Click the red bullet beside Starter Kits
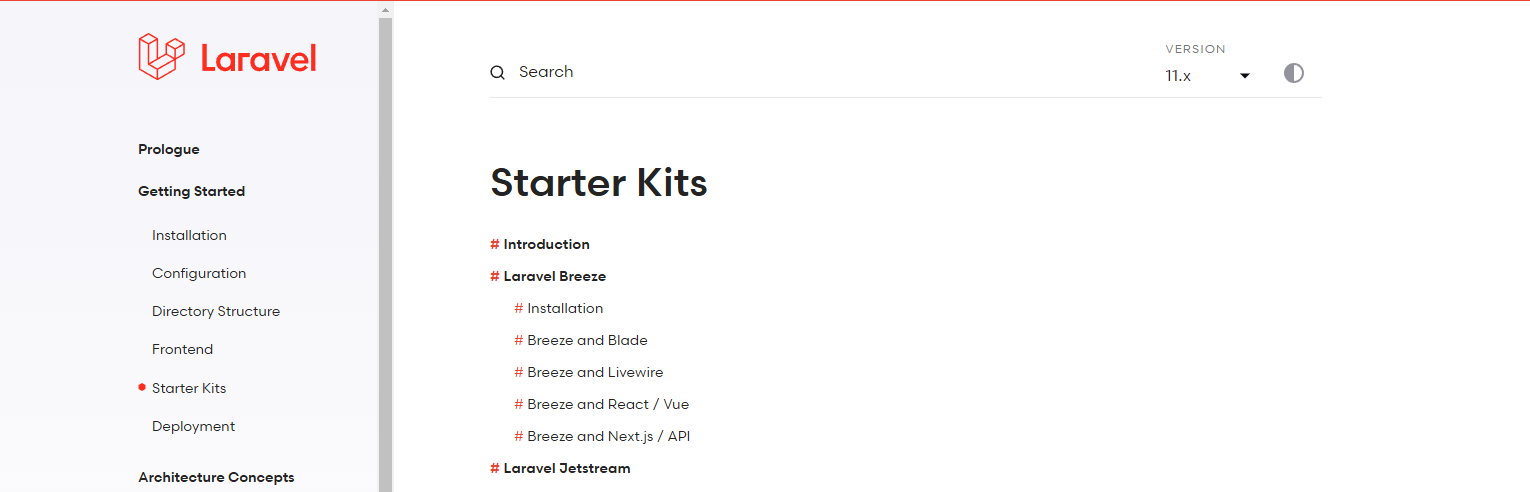The image size is (1530, 492). click(x=142, y=387)
